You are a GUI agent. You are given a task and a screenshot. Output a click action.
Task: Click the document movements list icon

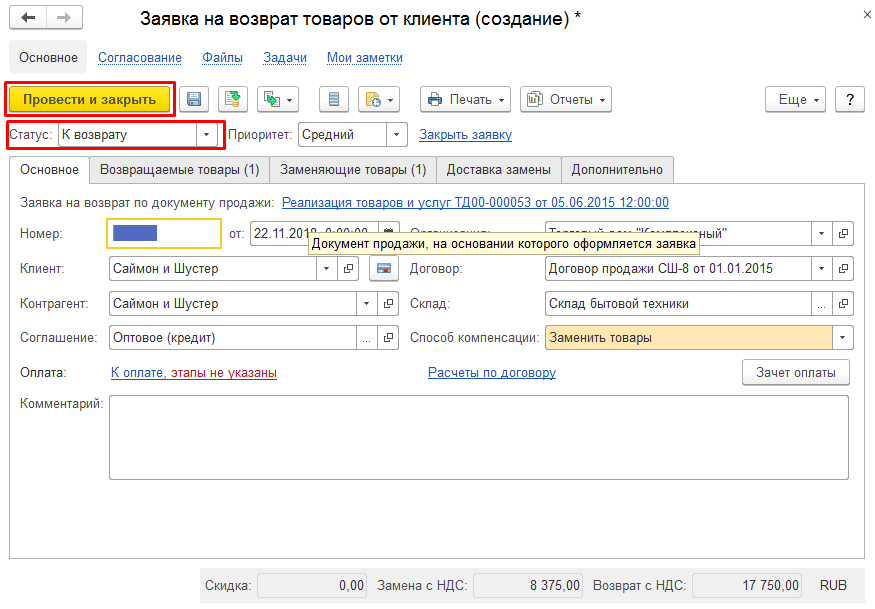[x=334, y=99]
